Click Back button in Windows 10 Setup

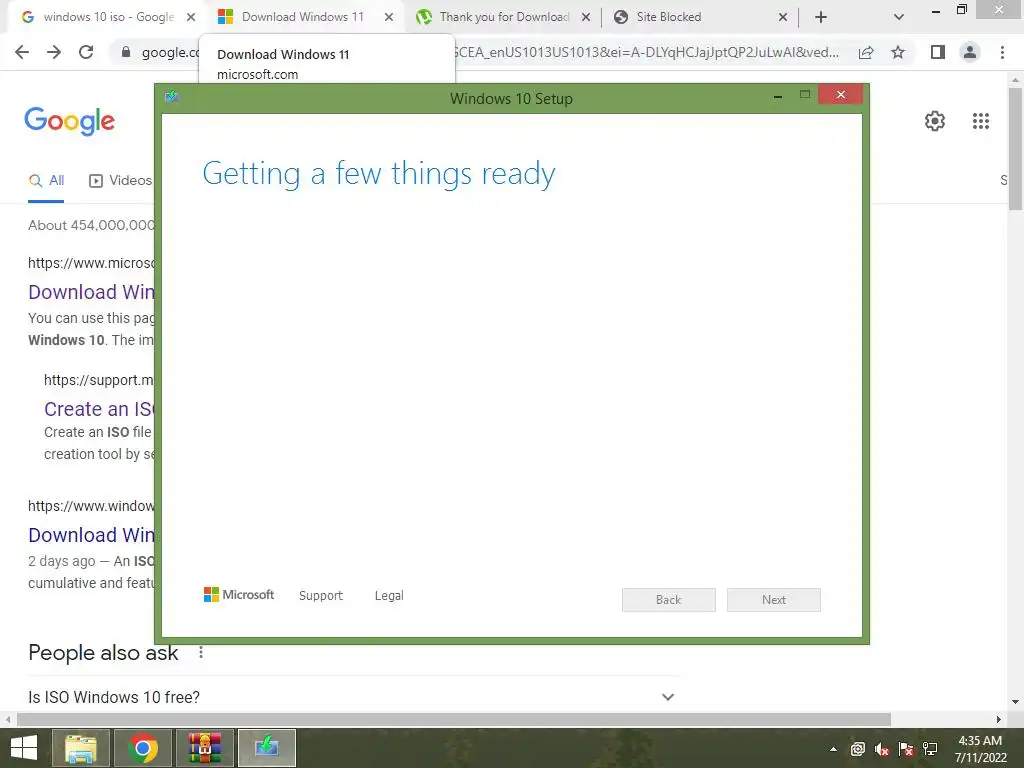(669, 600)
